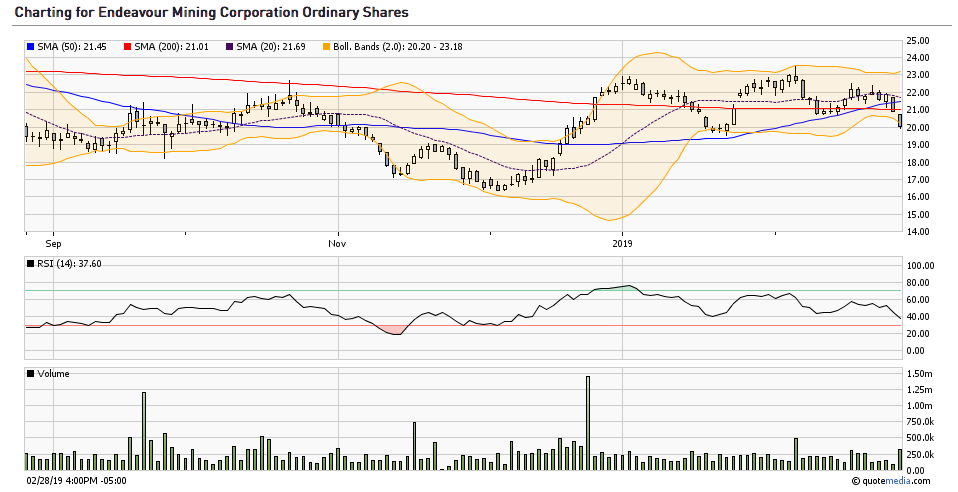958x492 pixels.
Task: Click the black Volume legend square
Action: (31, 373)
